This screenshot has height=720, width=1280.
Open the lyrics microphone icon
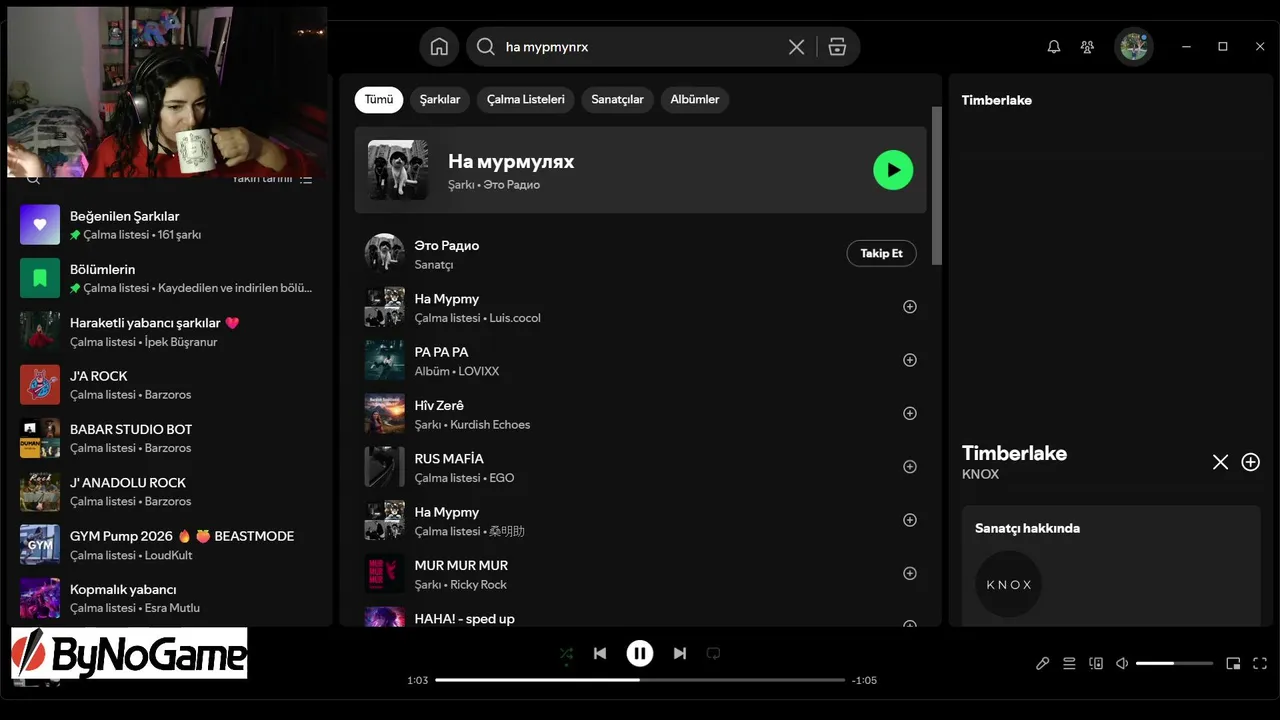(1043, 663)
